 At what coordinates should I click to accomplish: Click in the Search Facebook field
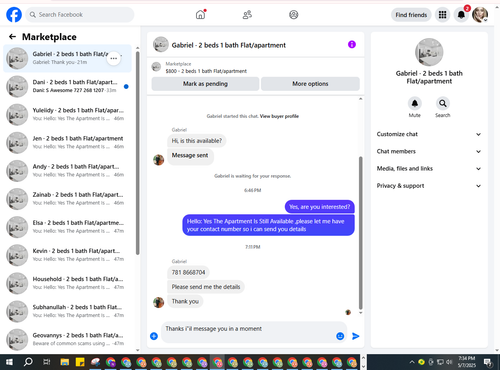[x=80, y=15]
